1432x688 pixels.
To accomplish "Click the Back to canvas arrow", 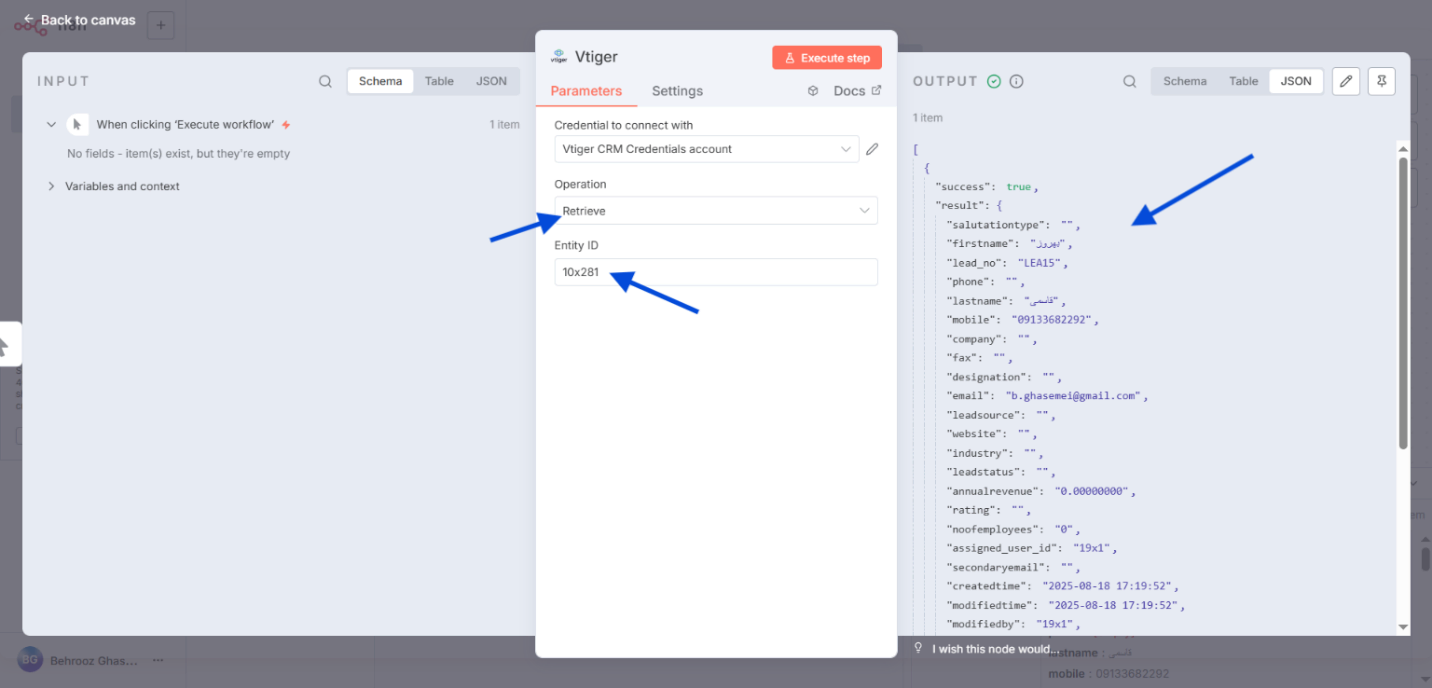I will 29,19.
